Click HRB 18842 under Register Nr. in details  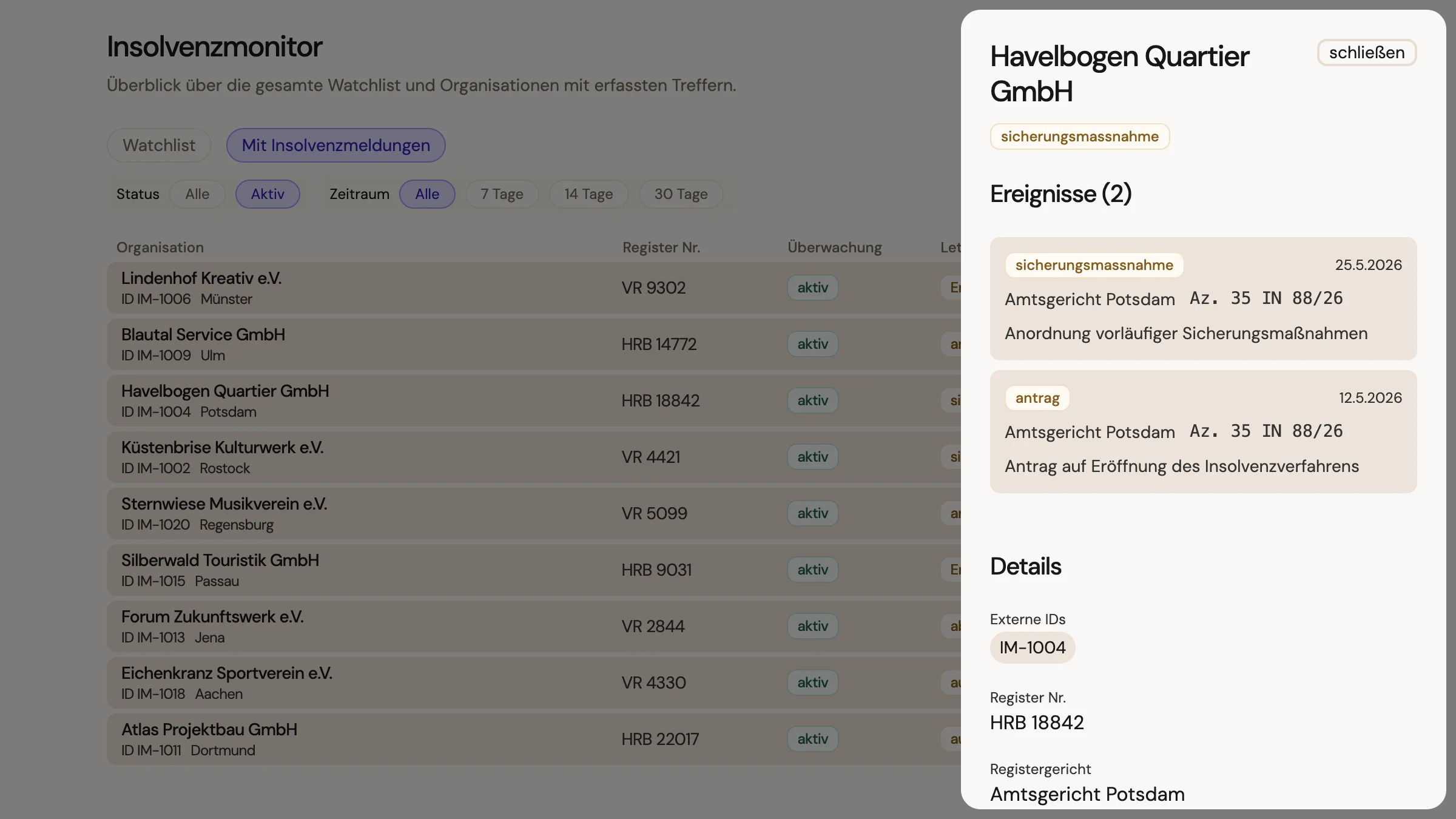[1036, 723]
